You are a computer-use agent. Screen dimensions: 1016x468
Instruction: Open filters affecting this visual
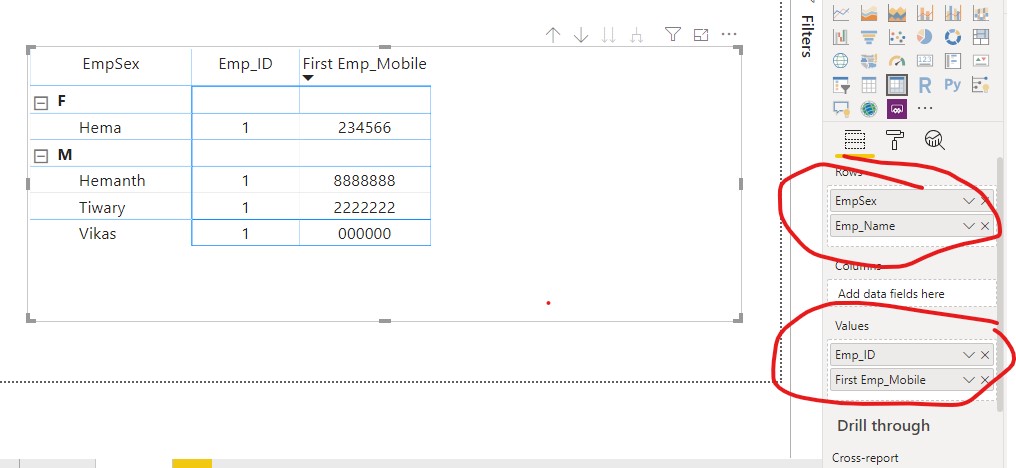point(673,34)
